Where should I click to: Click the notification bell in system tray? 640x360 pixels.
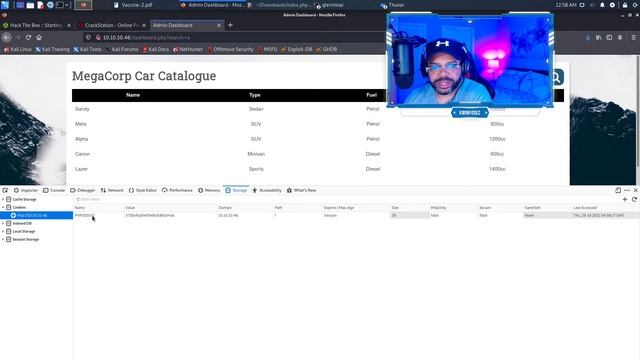pyautogui.click(x=602, y=5)
